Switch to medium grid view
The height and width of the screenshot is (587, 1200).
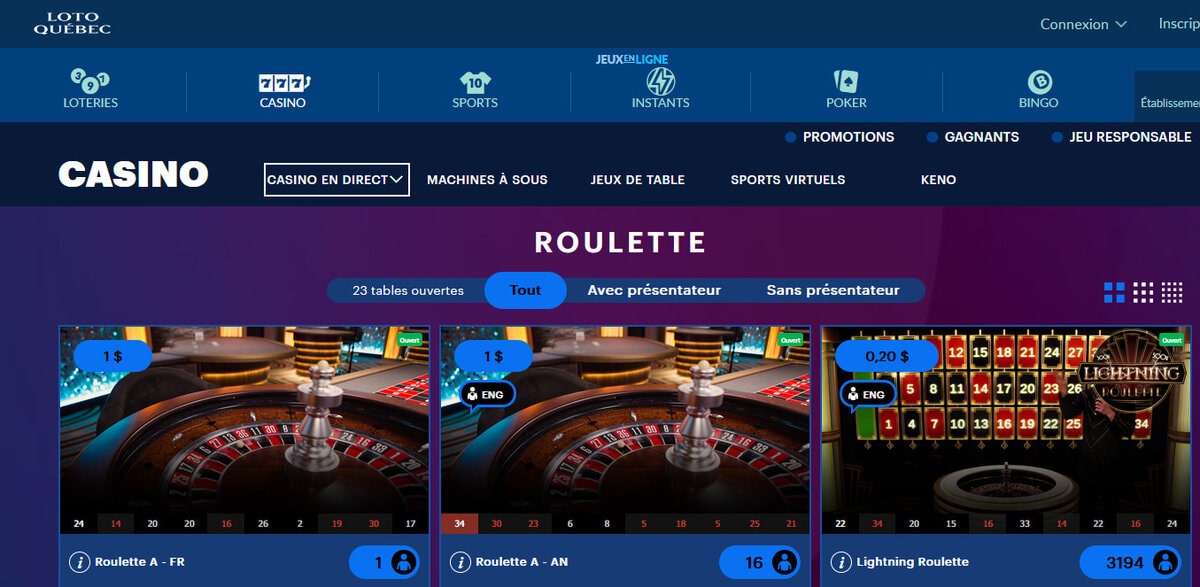click(1143, 292)
